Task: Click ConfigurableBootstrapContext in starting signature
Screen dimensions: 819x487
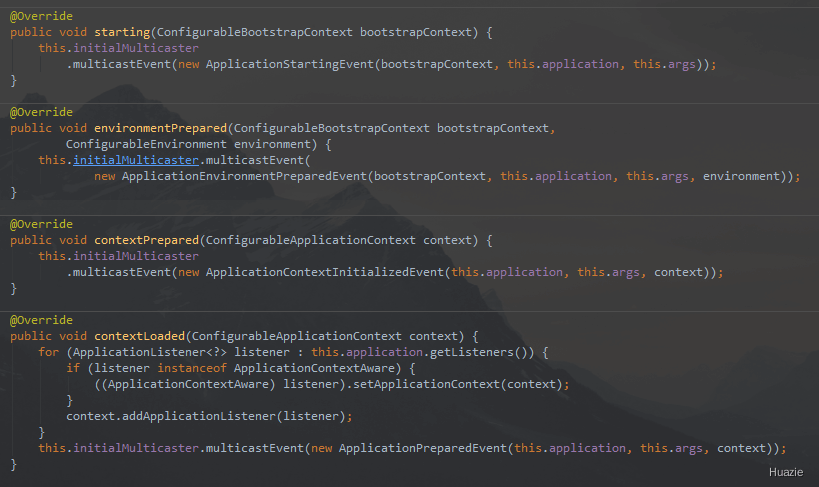Action: [255, 32]
